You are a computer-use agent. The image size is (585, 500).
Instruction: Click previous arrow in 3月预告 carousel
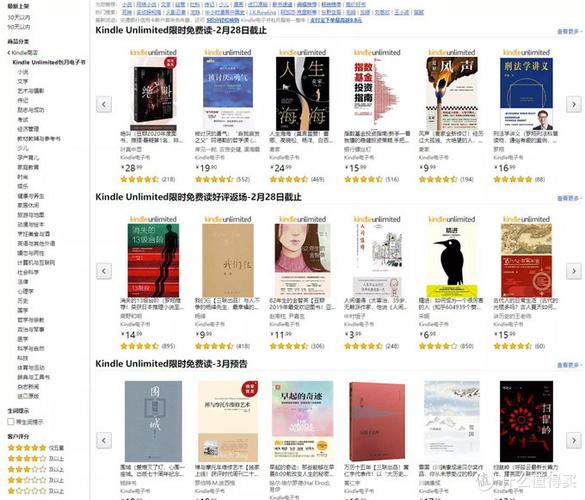104,440
